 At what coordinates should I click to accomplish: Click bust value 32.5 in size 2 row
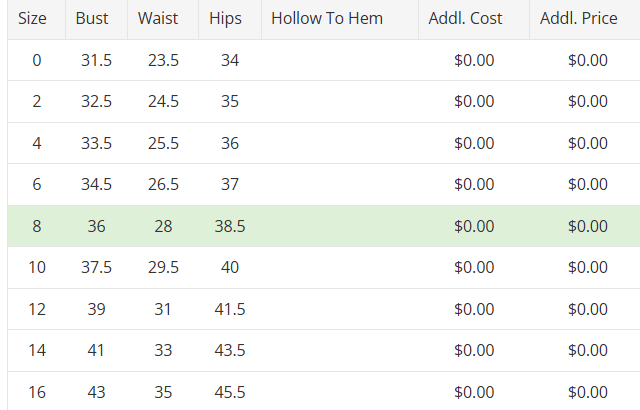(96, 102)
